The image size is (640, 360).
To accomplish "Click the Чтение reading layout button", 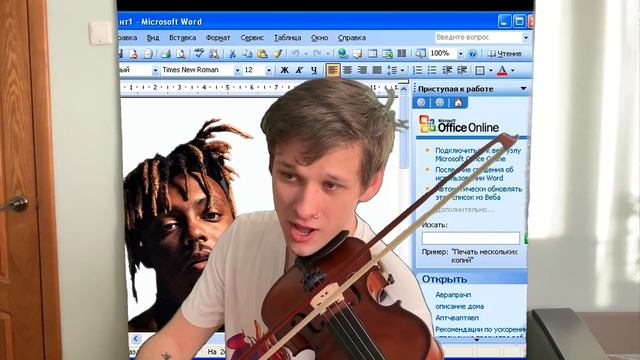I will point(504,53).
